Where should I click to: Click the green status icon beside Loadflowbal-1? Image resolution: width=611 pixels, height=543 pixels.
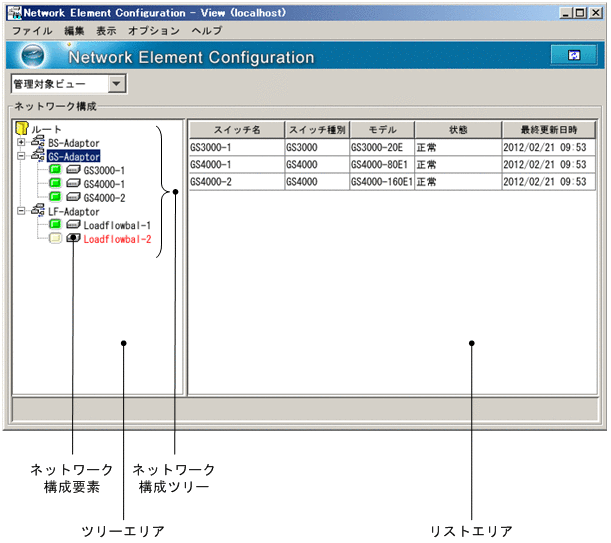pyautogui.click(x=56, y=226)
